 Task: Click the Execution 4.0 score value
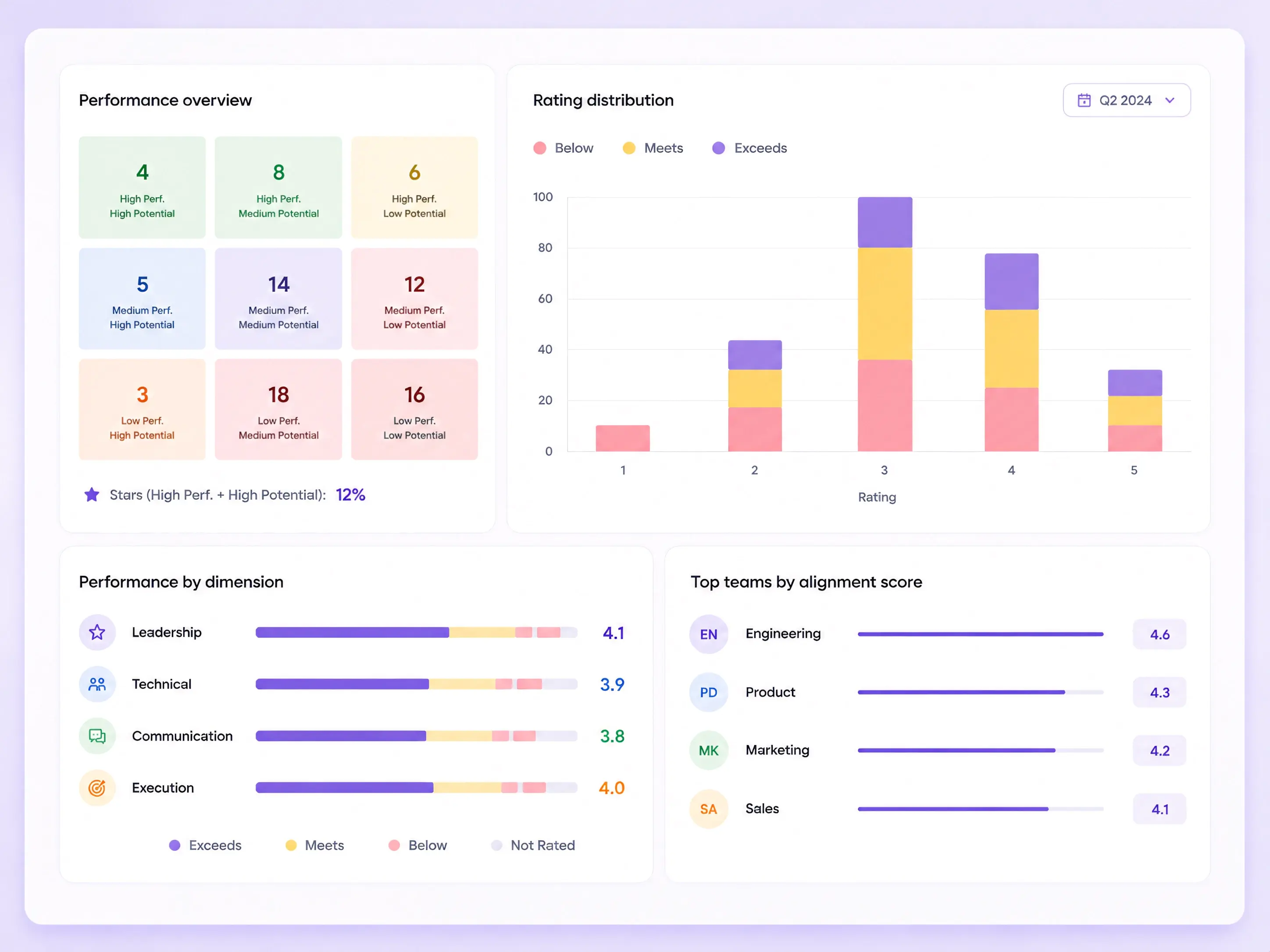(x=611, y=788)
